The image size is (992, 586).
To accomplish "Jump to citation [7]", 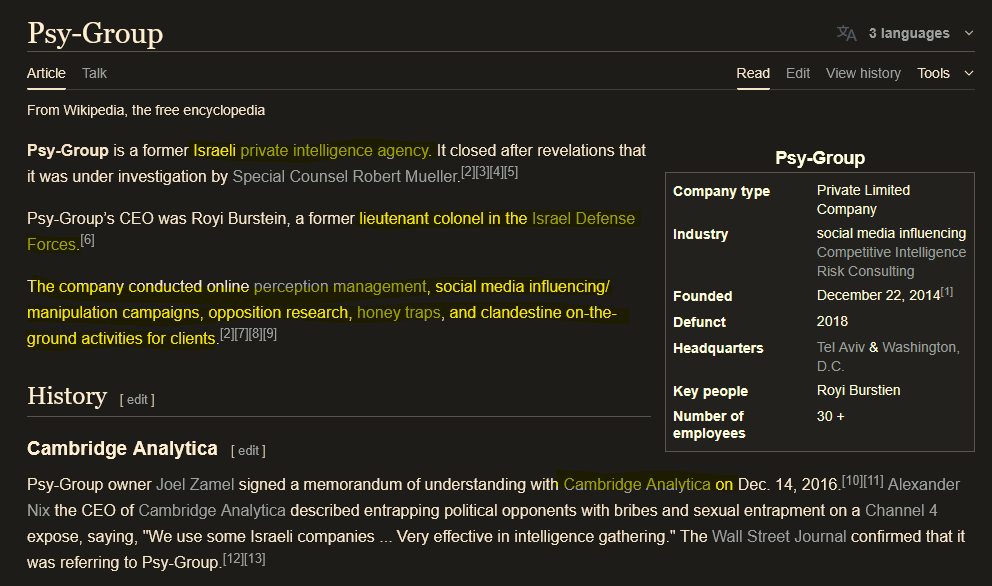I will 240,334.
